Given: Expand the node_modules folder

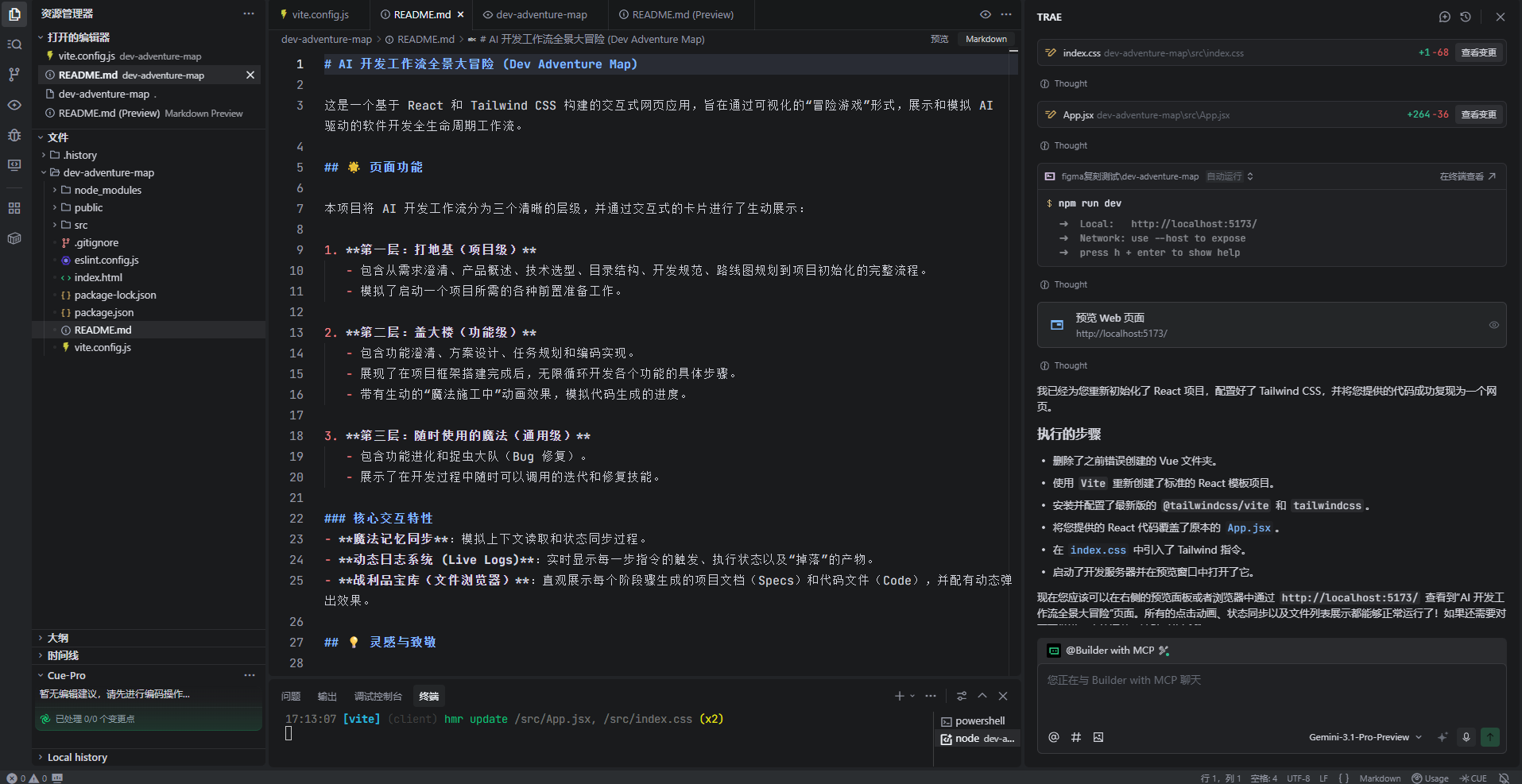Looking at the screenshot, I should (x=107, y=190).
